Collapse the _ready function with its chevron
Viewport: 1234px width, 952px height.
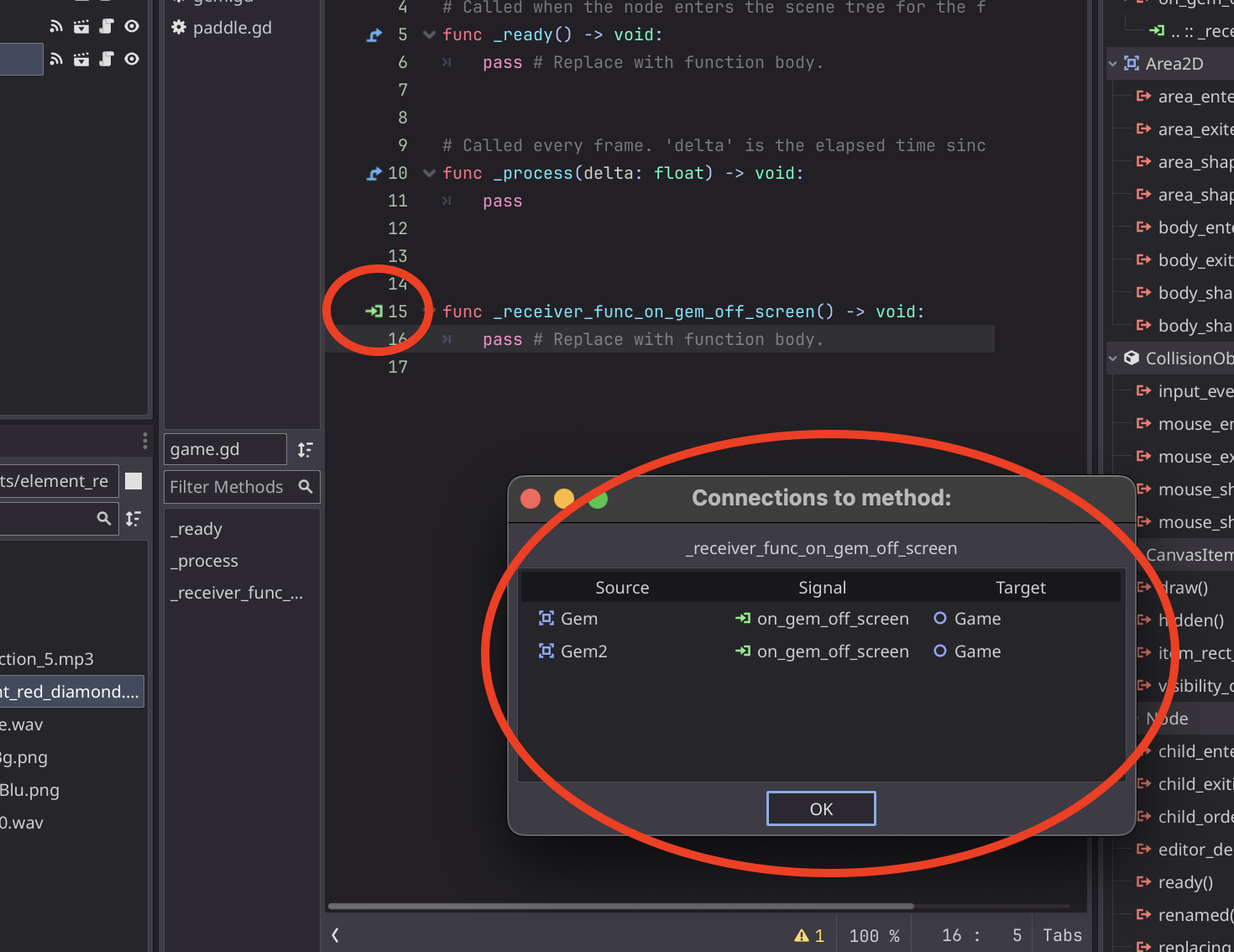[428, 34]
